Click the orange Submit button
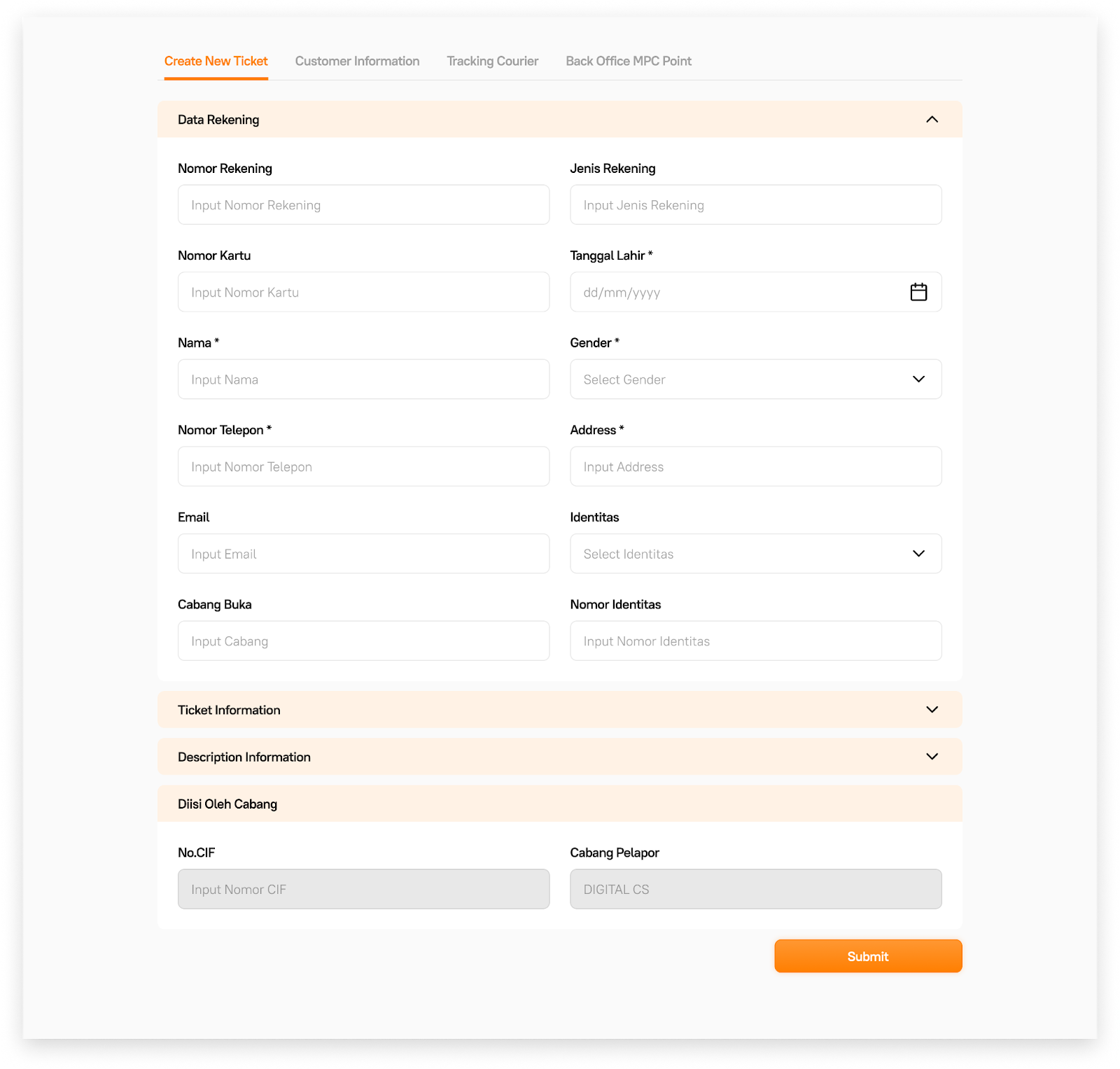This screenshot has width=1120, height=1069. pyautogui.click(x=868, y=956)
